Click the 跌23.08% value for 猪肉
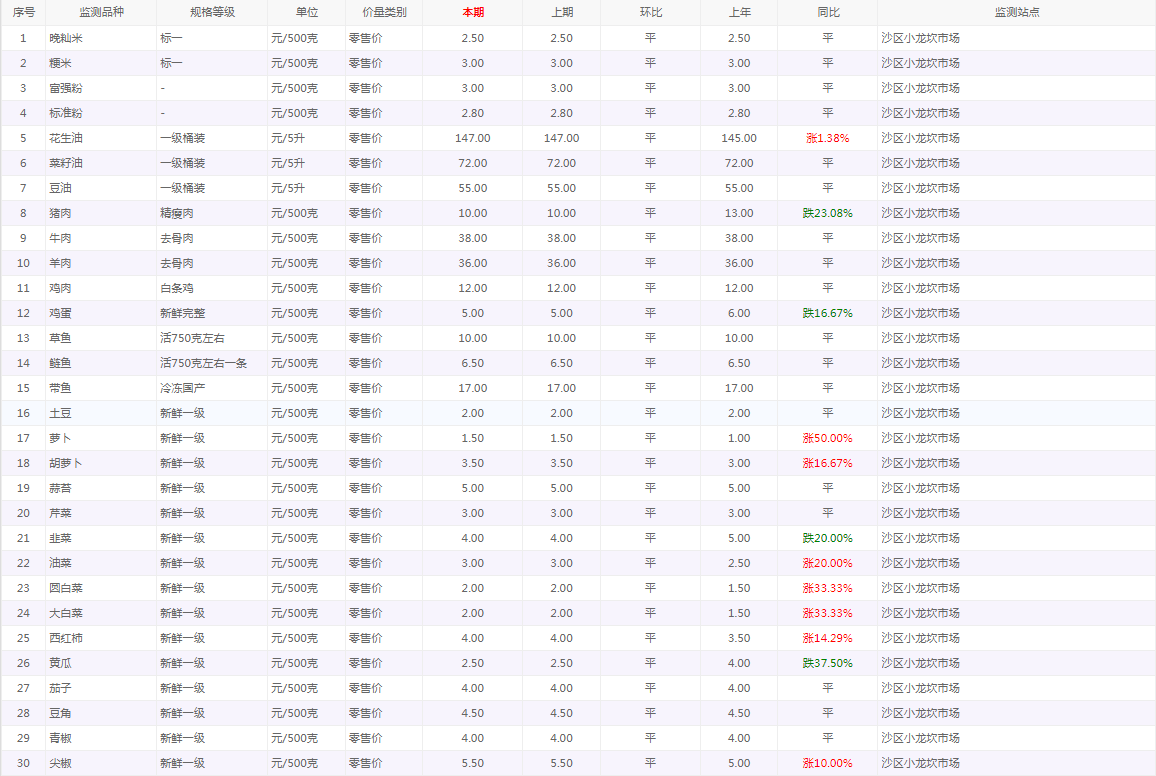The image size is (1156, 776). [x=827, y=213]
